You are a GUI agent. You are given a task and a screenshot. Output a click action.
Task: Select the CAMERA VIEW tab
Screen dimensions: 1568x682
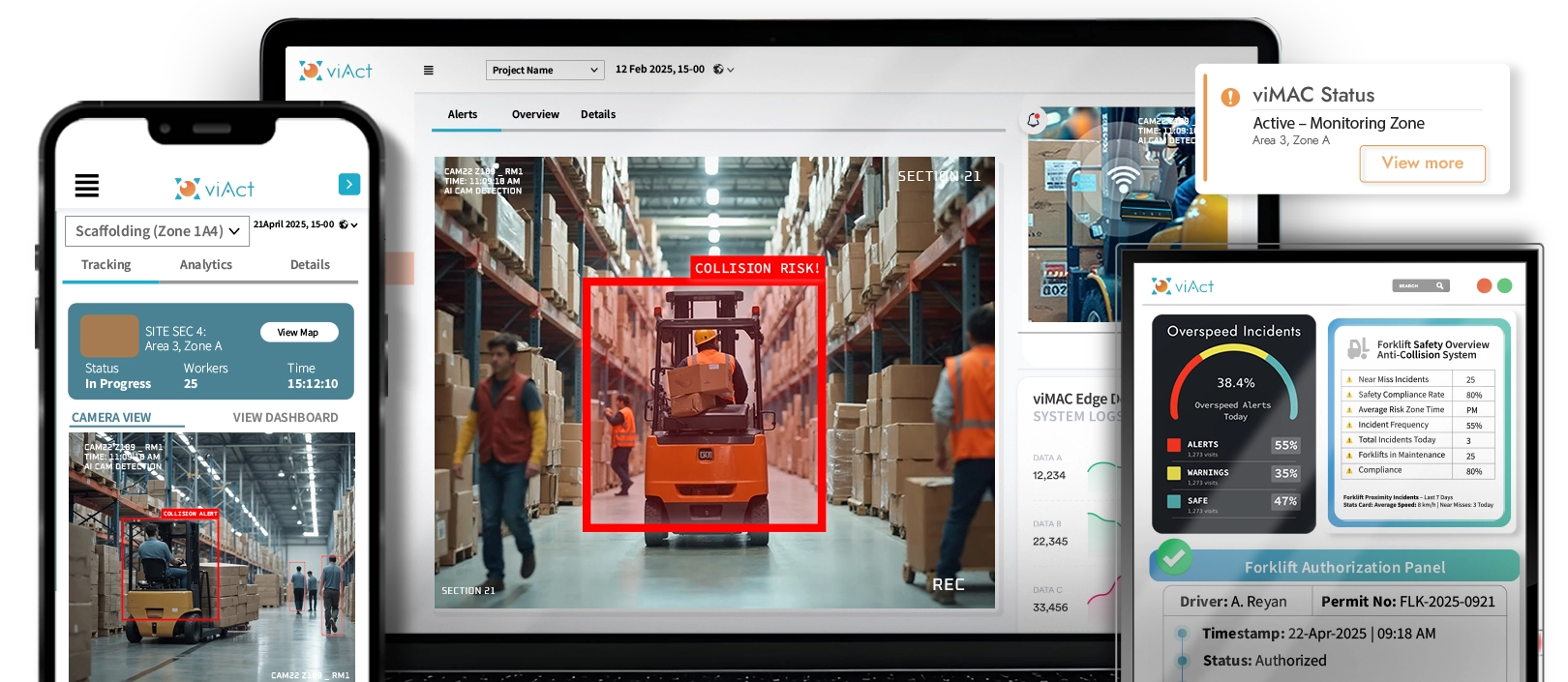click(x=111, y=417)
